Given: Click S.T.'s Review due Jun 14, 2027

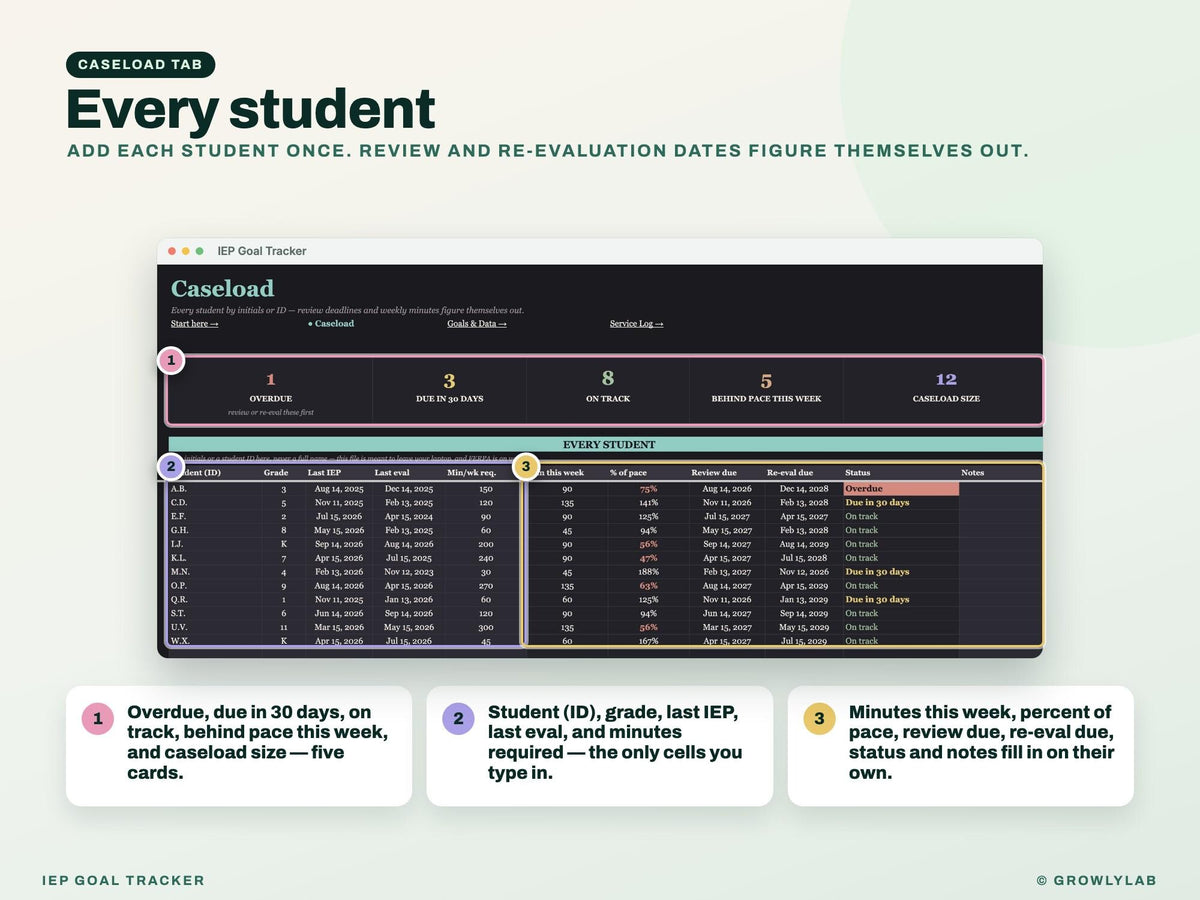Looking at the screenshot, I should click(x=727, y=614).
